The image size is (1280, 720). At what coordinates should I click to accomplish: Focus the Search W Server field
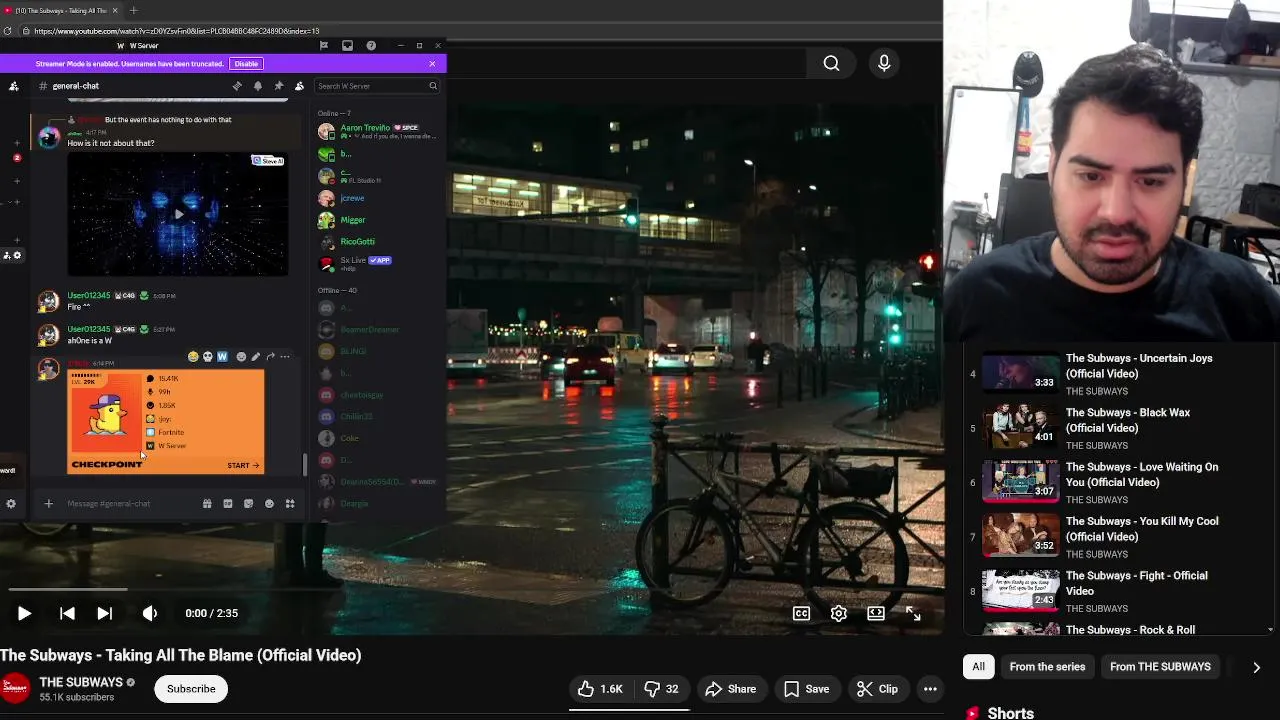(x=376, y=86)
